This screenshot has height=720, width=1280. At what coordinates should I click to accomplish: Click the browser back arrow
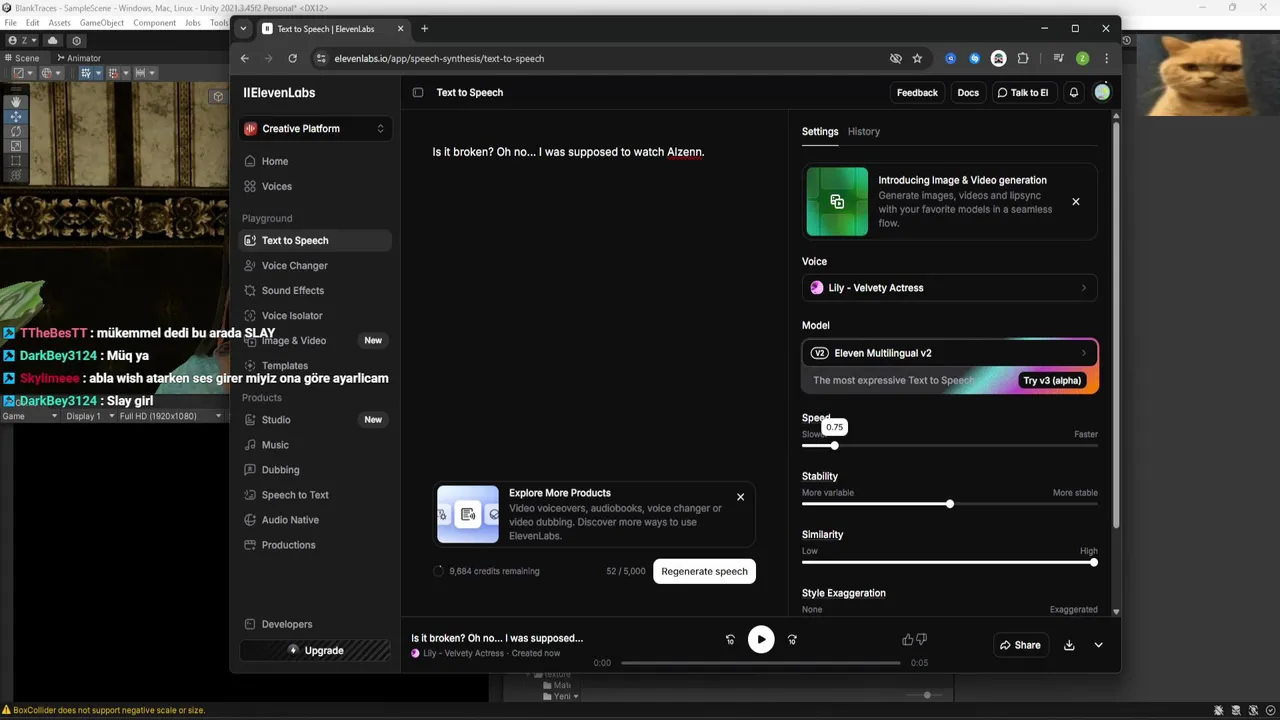click(245, 58)
